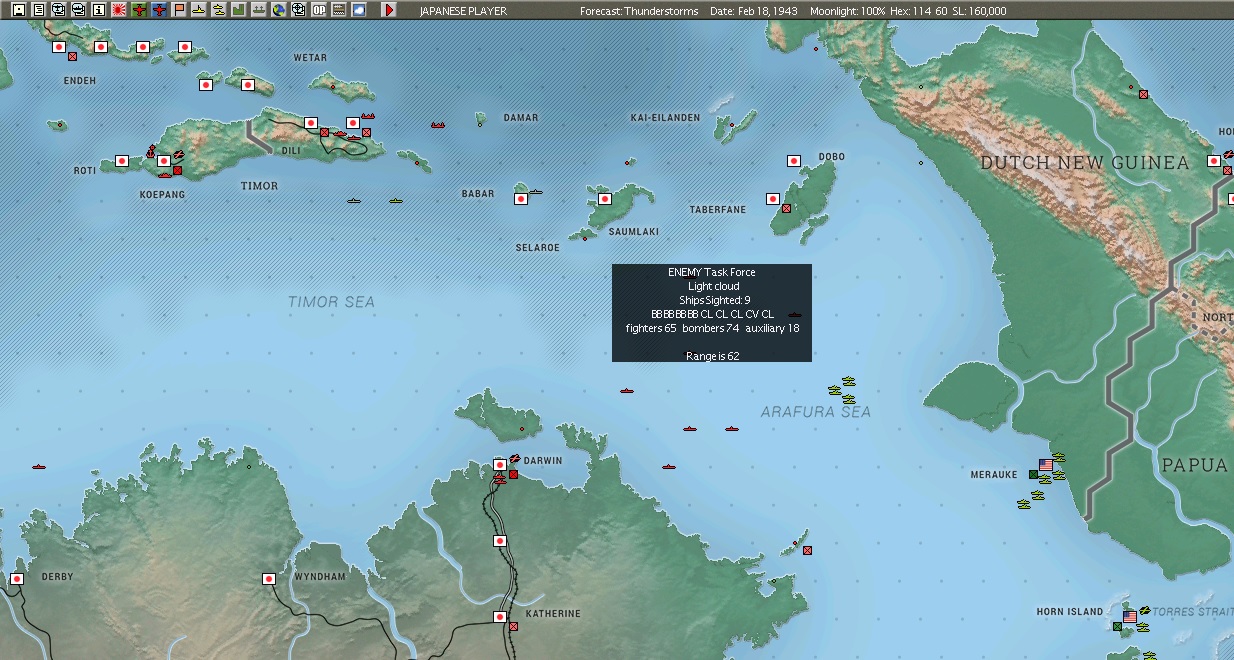Screen dimensions: 1234x660
Task: Click the DUTCH NEW GUINEA map label
Action: click(x=1085, y=163)
